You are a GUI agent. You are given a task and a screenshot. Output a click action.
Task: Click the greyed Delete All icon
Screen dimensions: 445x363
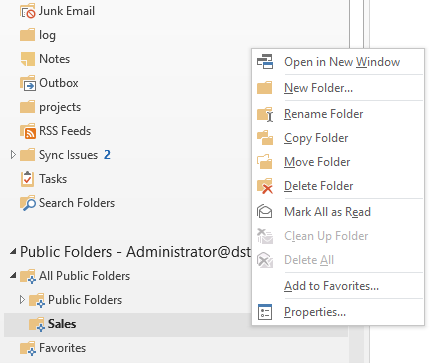(265, 260)
